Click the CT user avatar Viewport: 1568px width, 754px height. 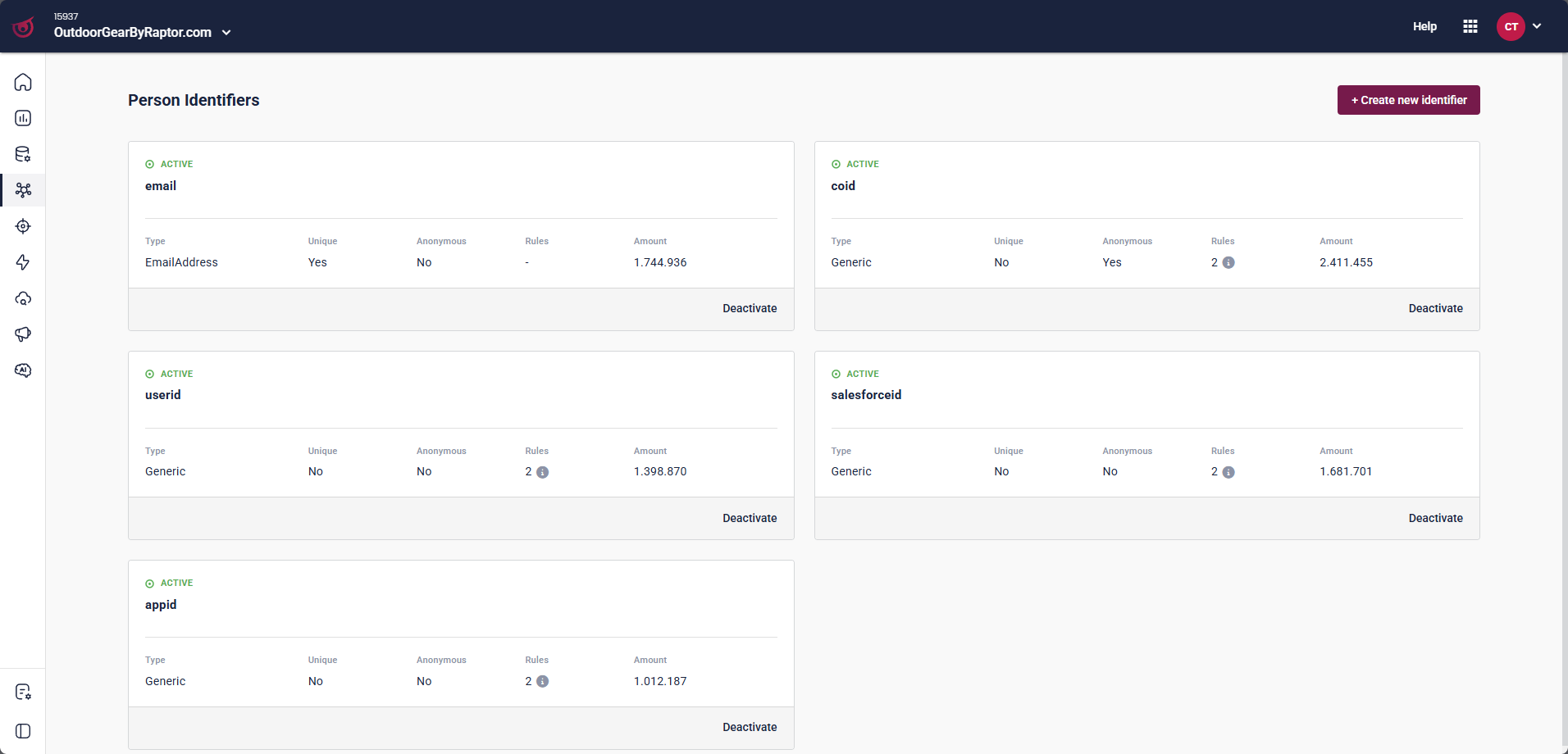coord(1511,26)
